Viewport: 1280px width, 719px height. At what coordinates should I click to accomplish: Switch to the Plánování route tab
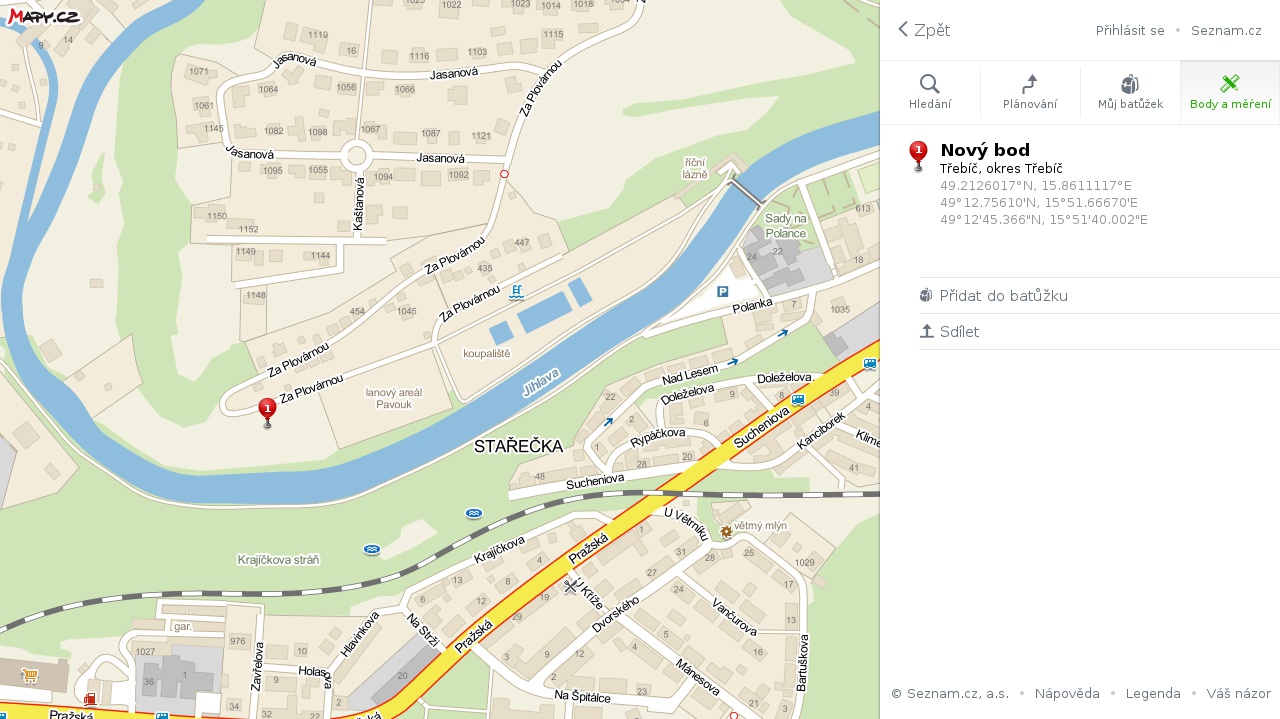coord(1030,92)
